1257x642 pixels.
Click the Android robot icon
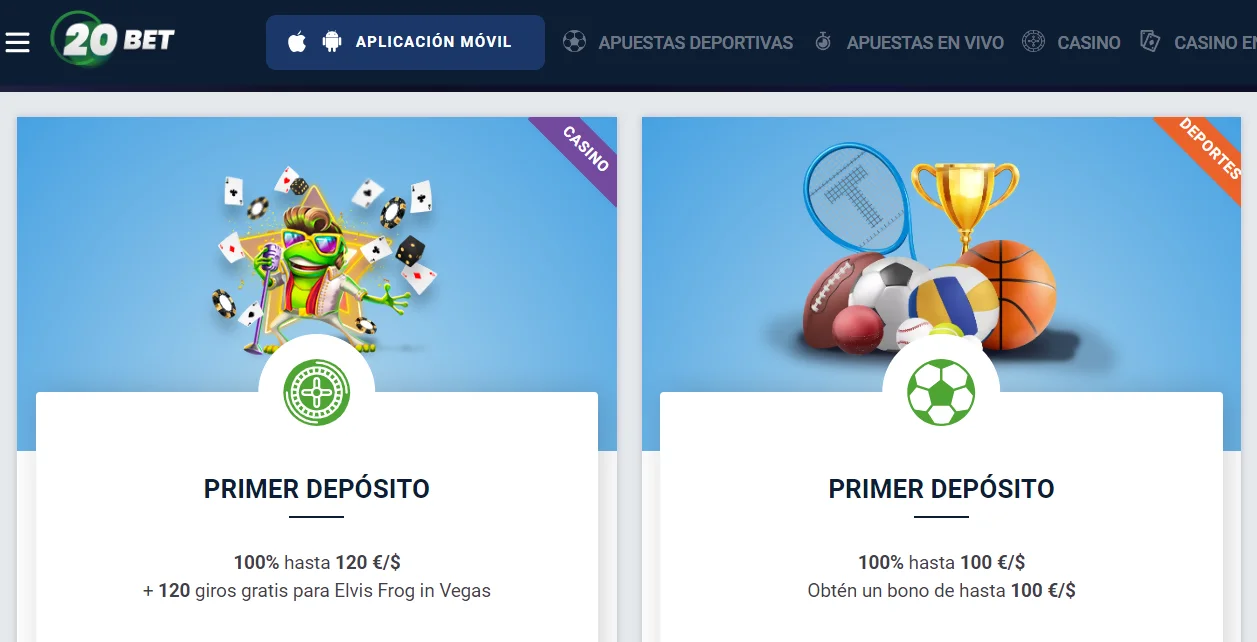[332, 42]
